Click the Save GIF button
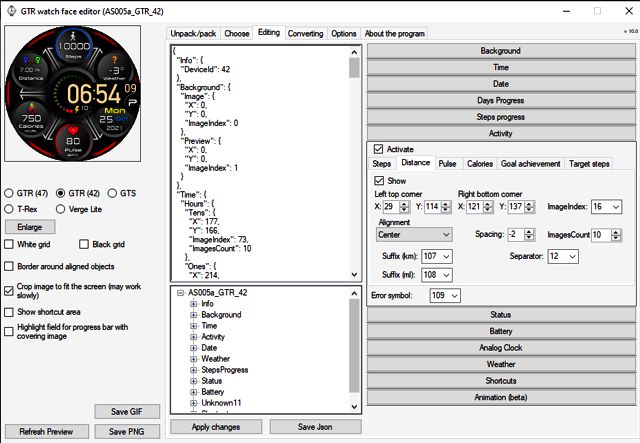 127,412
